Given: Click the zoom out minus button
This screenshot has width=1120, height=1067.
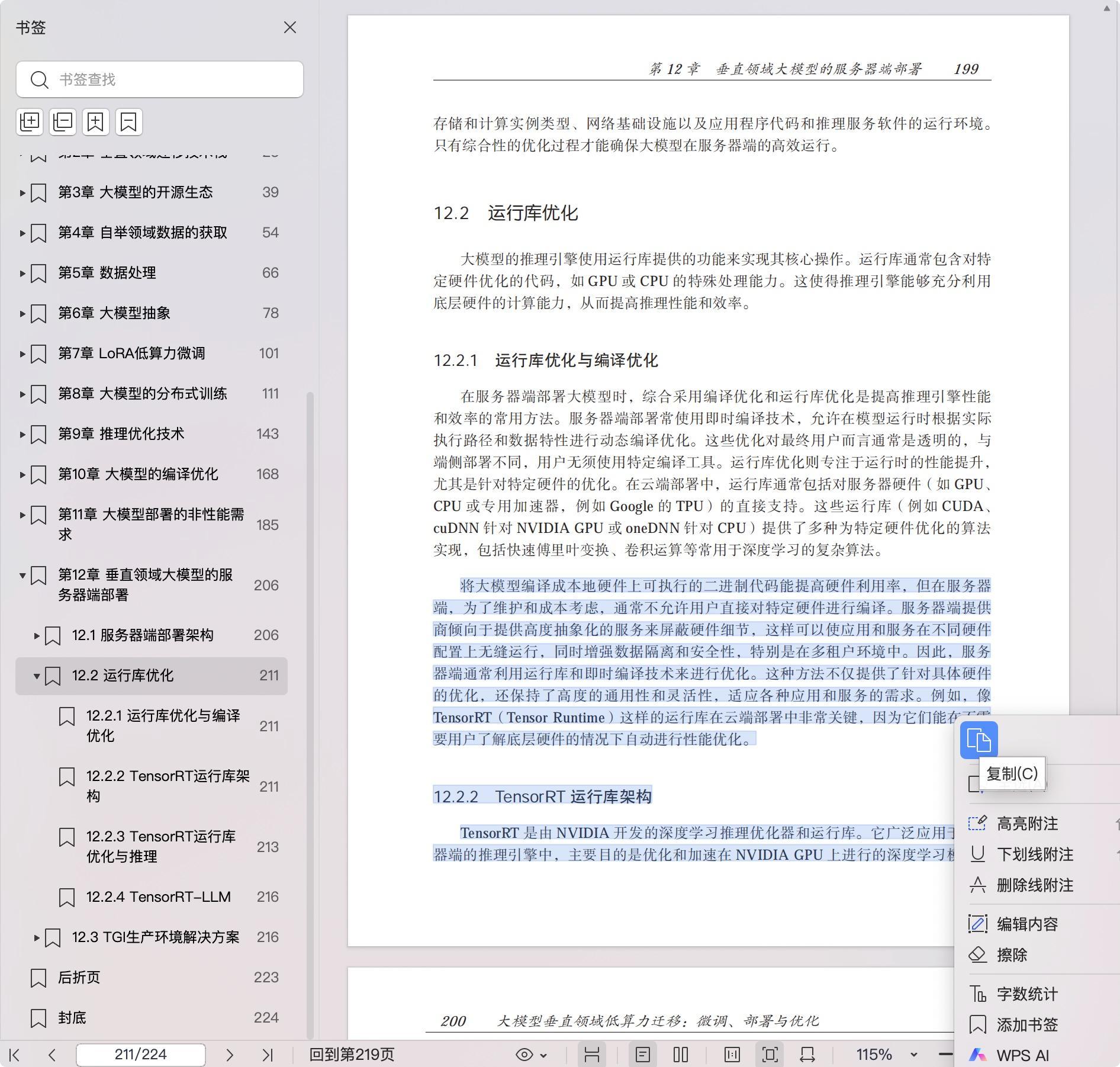Looking at the screenshot, I should tap(945, 1055).
